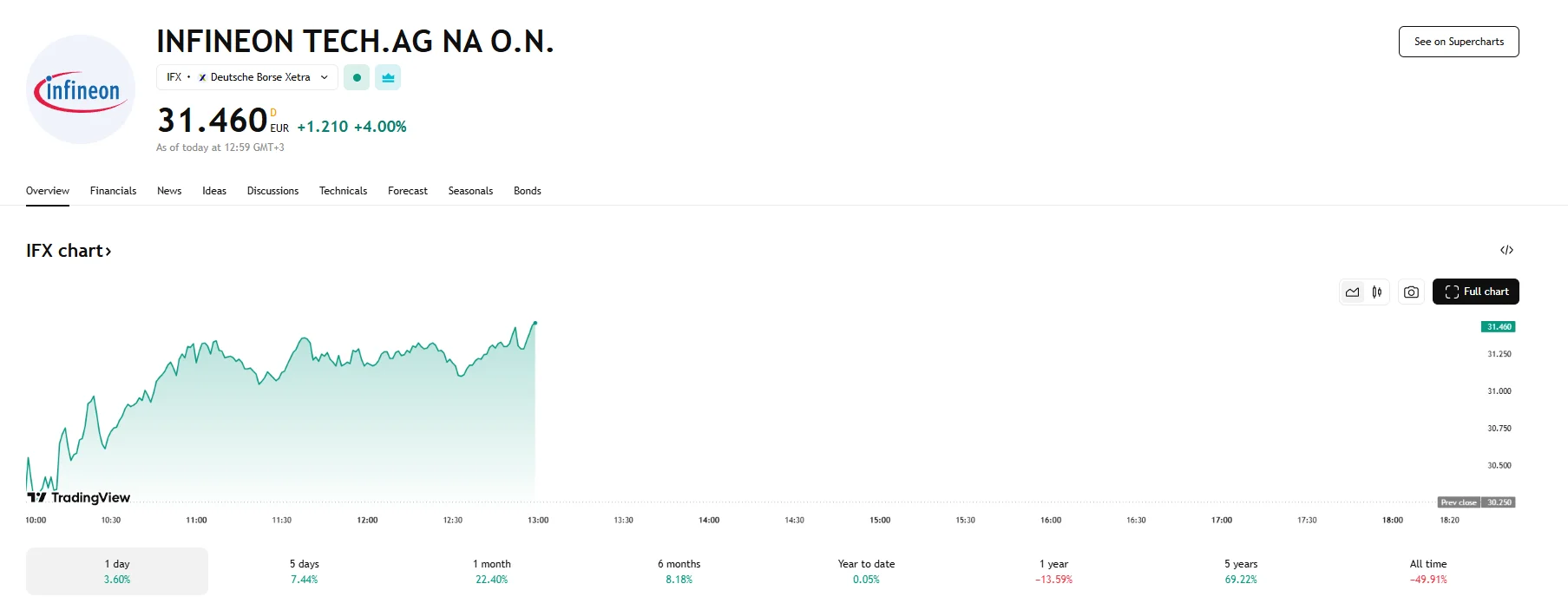Open the Technicals tab

pyautogui.click(x=343, y=191)
